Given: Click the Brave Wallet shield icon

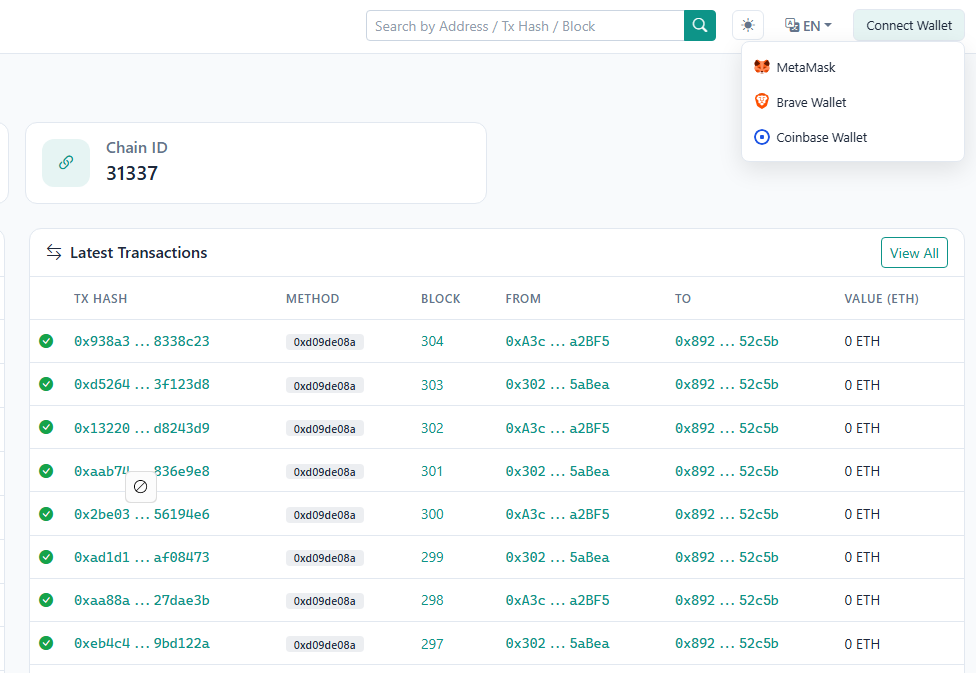Looking at the screenshot, I should point(762,101).
